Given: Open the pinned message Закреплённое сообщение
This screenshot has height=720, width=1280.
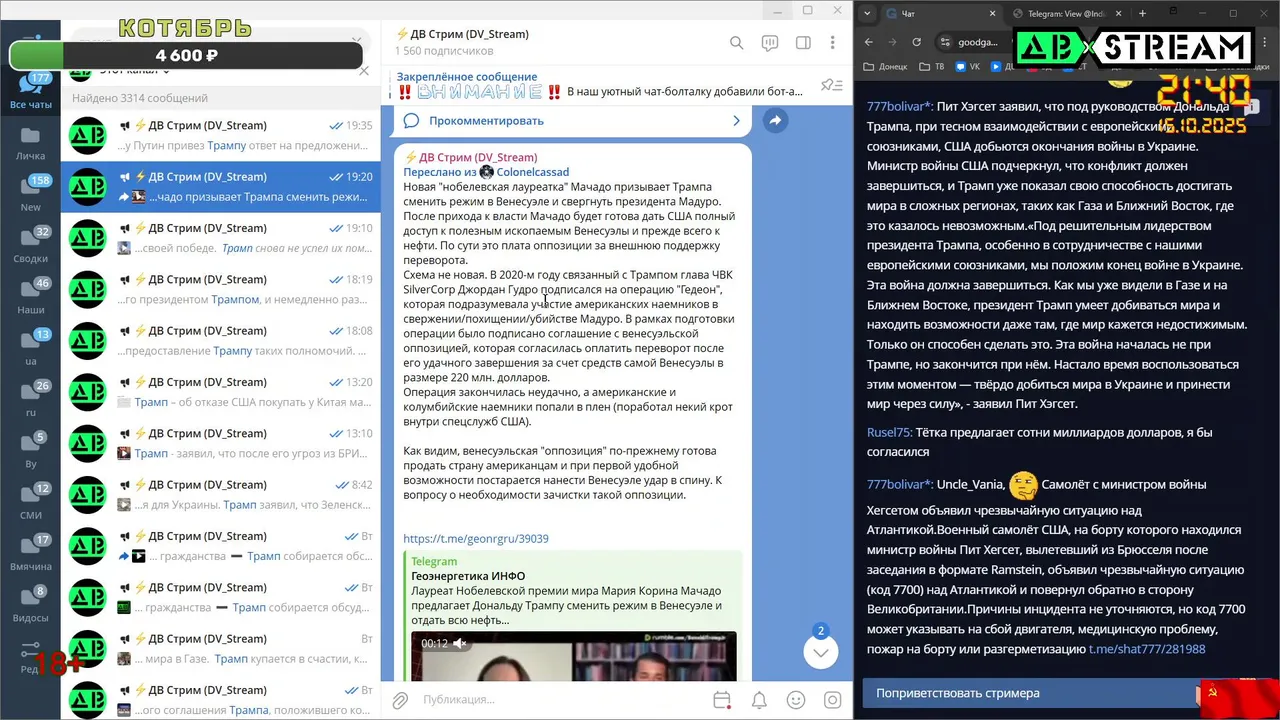Looking at the screenshot, I should pos(600,84).
